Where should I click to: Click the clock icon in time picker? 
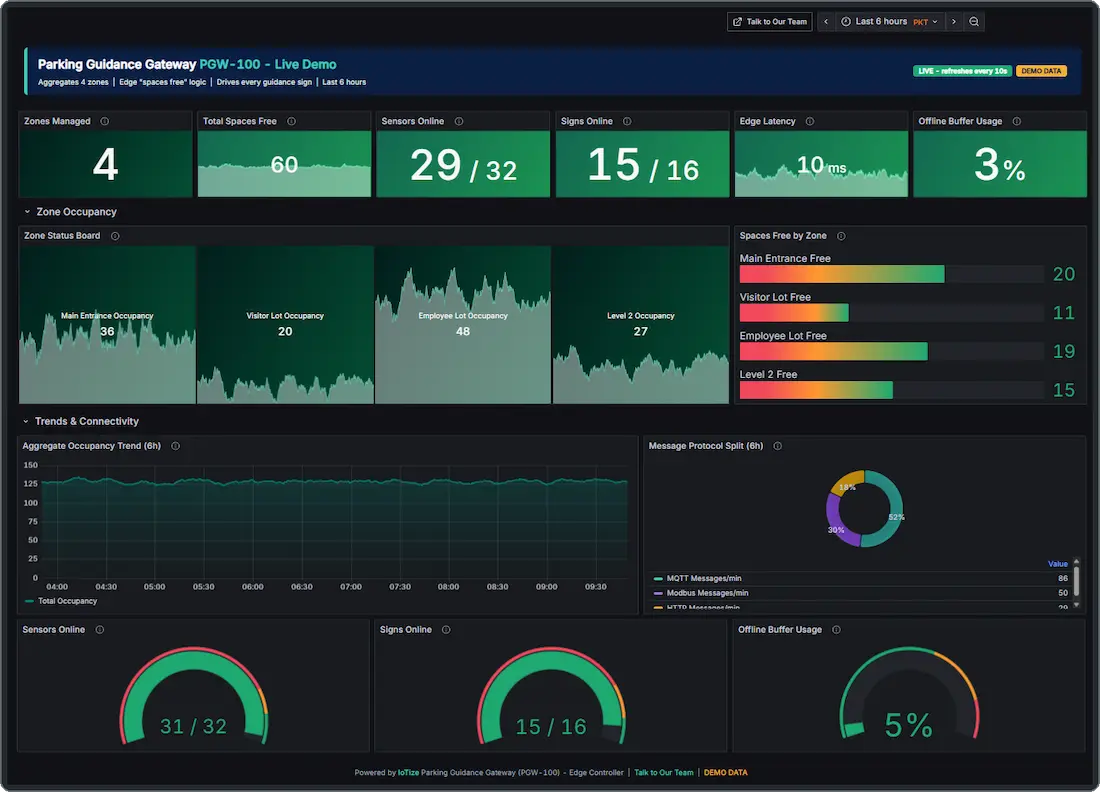point(846,22)
